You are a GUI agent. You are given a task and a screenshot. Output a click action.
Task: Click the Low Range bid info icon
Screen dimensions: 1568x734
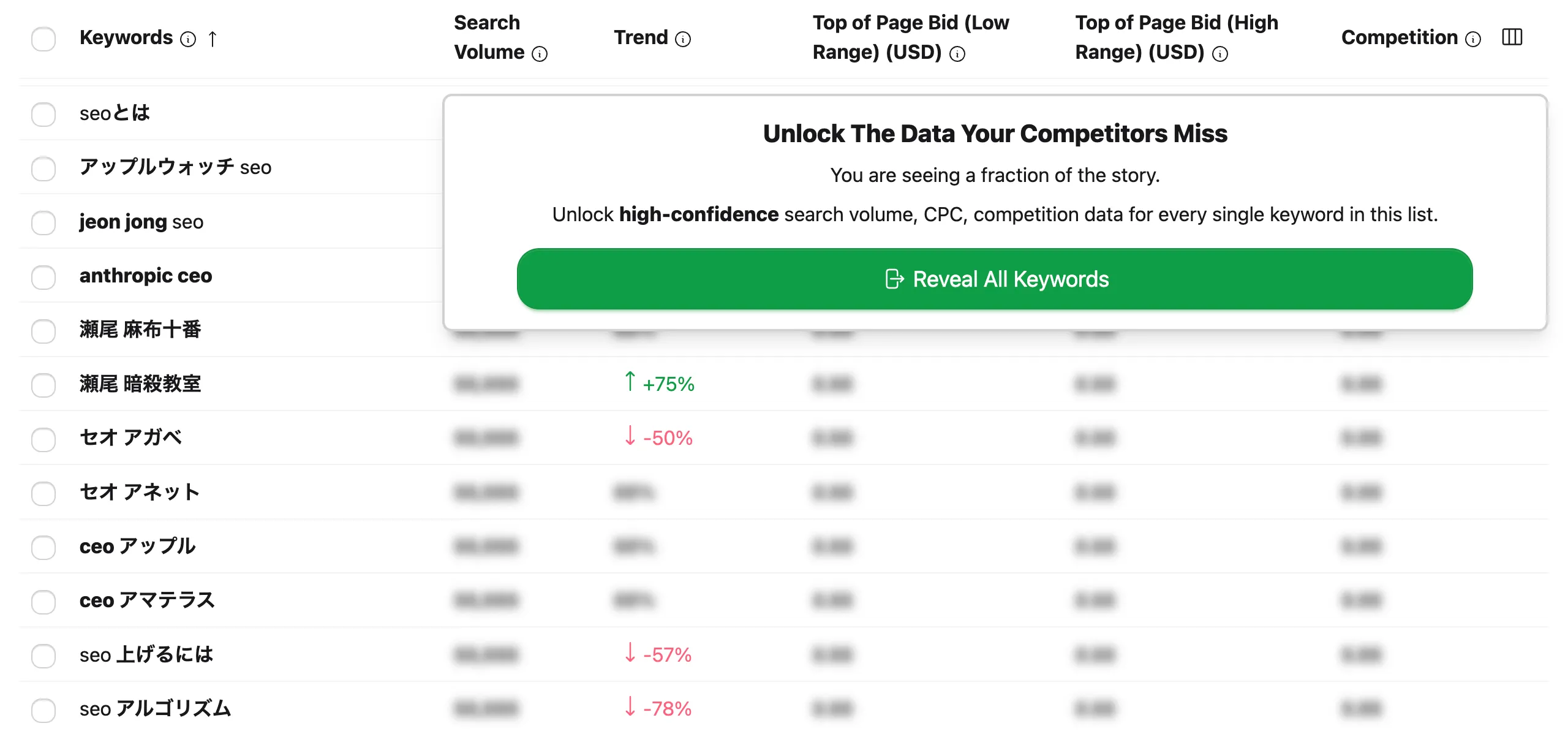click(957, 54)
